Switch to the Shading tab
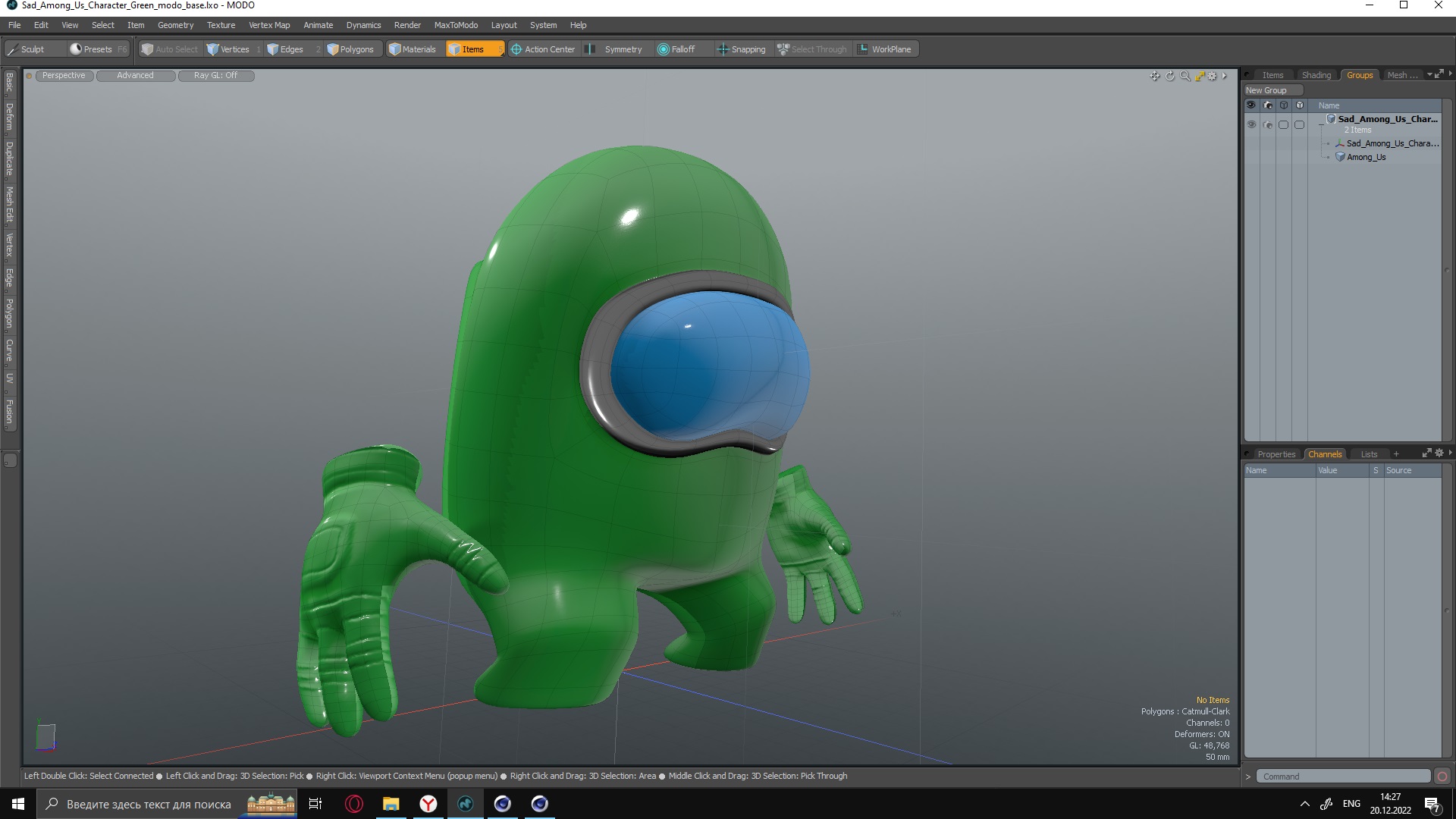Image resolution: width=1456 pixels, height=819 pixels. pyautogui.click(x=1316, y=75)
